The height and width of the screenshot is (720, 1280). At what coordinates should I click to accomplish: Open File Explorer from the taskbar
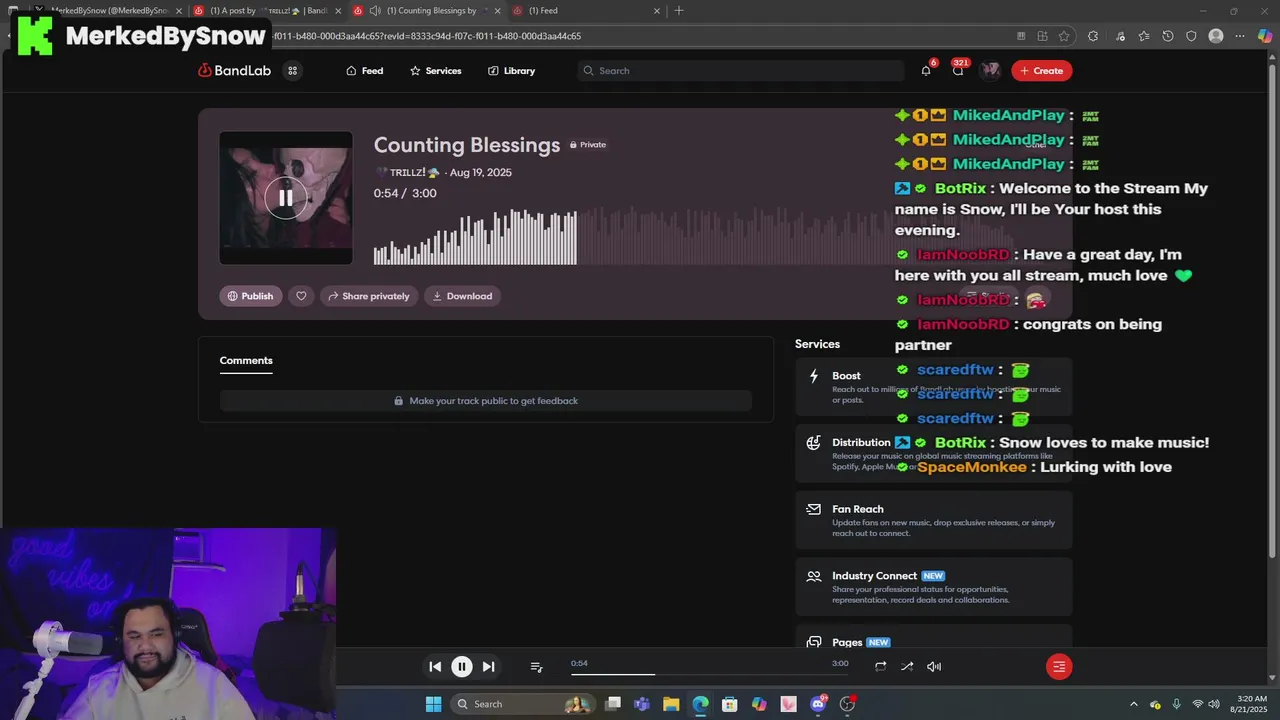point(671,704)
